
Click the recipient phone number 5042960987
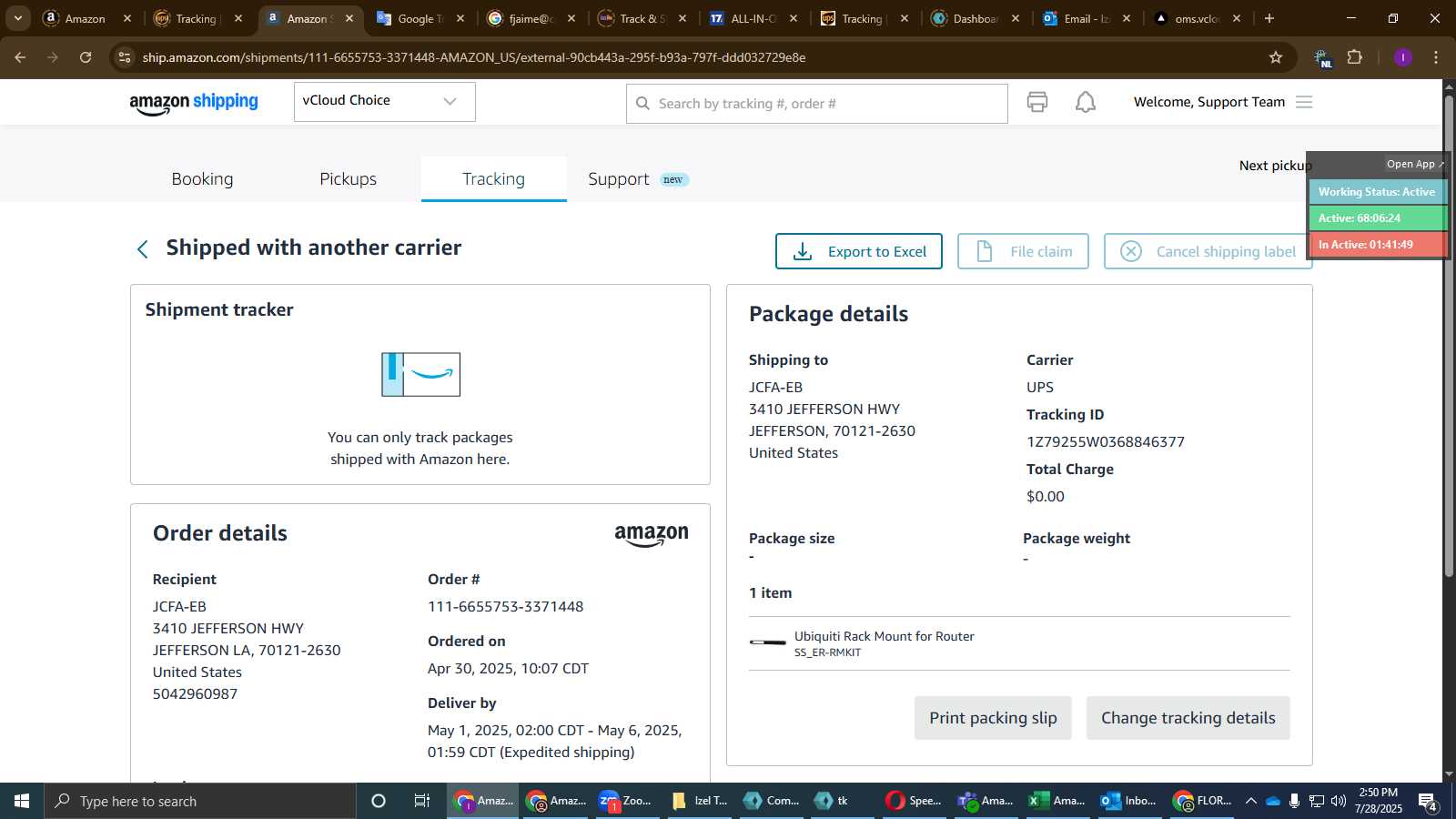[x=195, y=694]
